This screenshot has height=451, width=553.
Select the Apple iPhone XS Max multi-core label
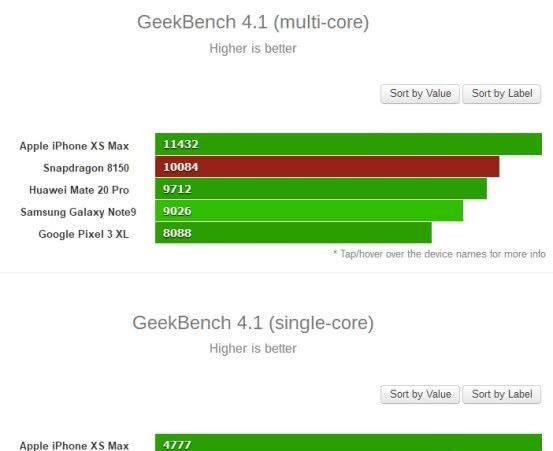point(74,146)
